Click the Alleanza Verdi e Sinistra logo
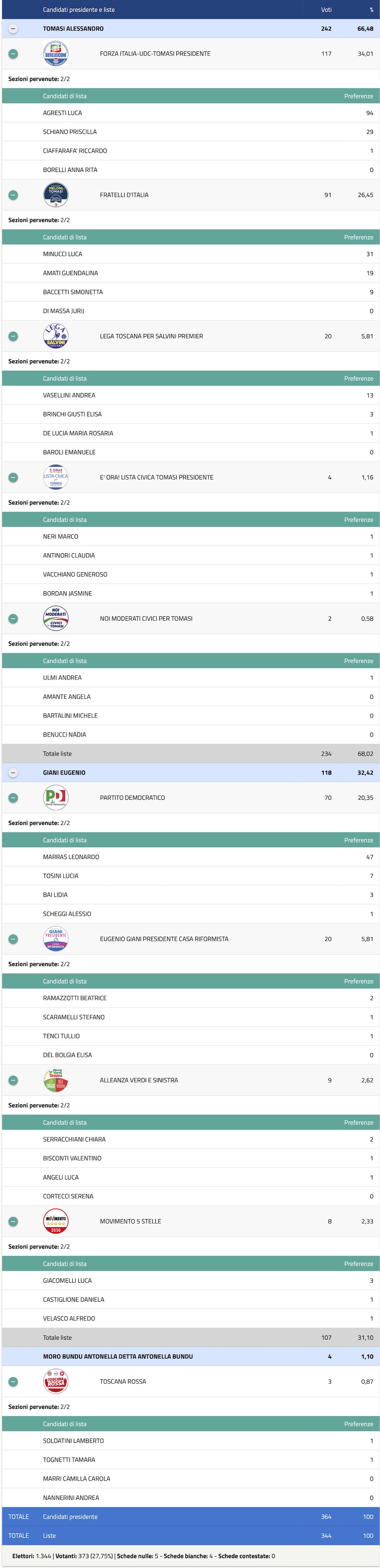This screenshot has height=1568, width=380. click(x=55, y=1080)
